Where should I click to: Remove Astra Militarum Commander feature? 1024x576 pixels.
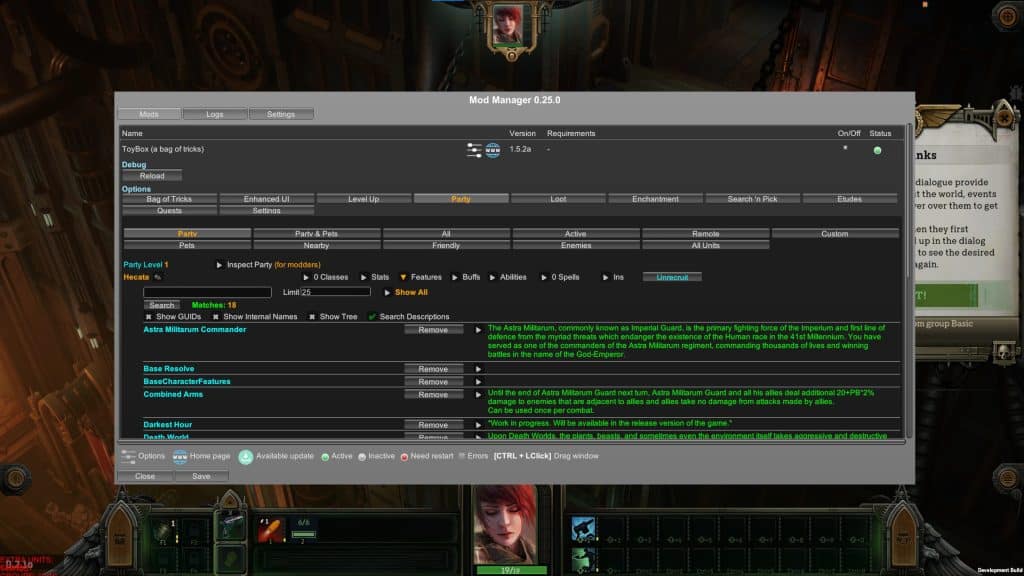click(x=433, y=330)
